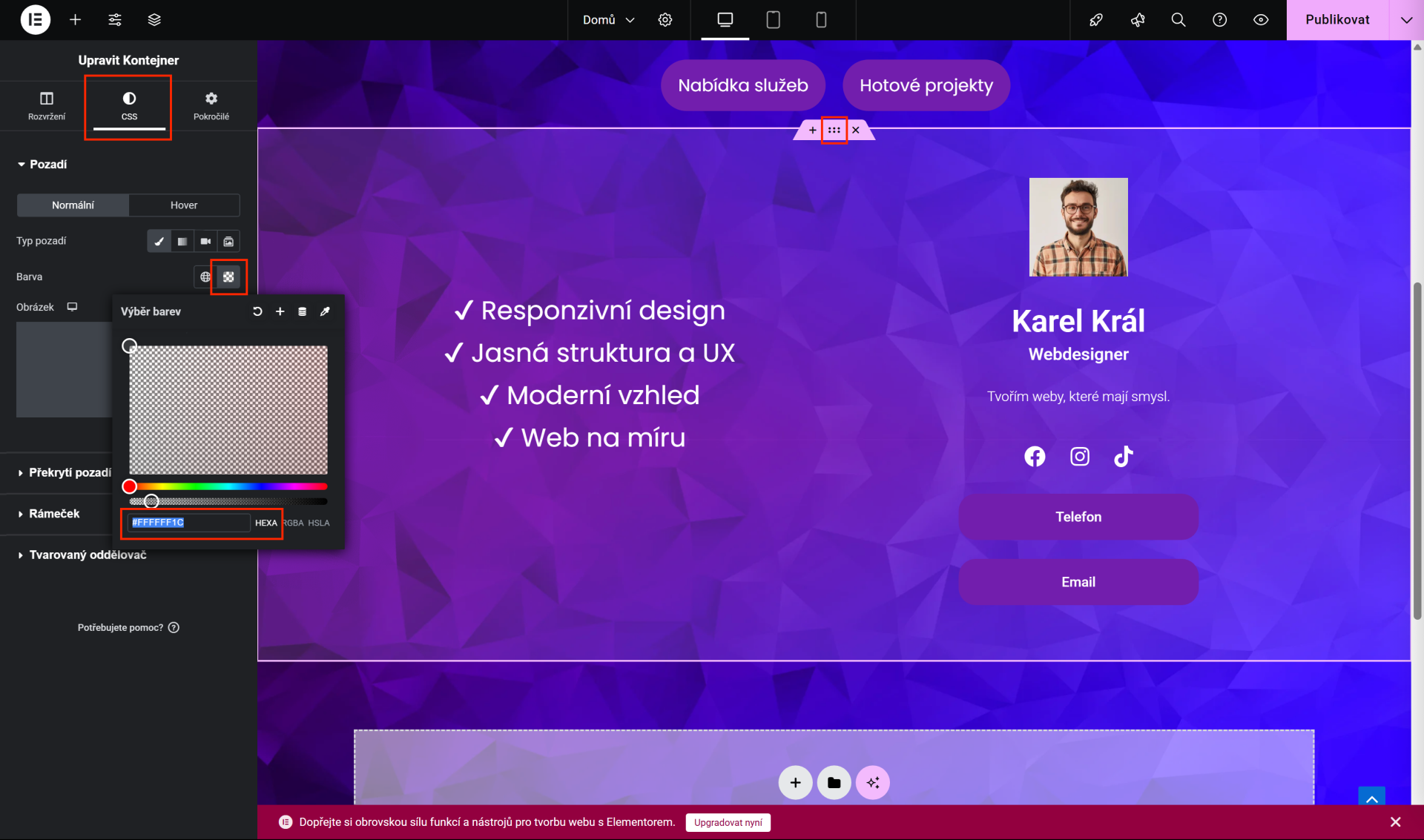Image resolution: width=1424 pixels, height=840 pixels.
Task: Click the Upgradovat nyní button
Action: coord(728,822)
